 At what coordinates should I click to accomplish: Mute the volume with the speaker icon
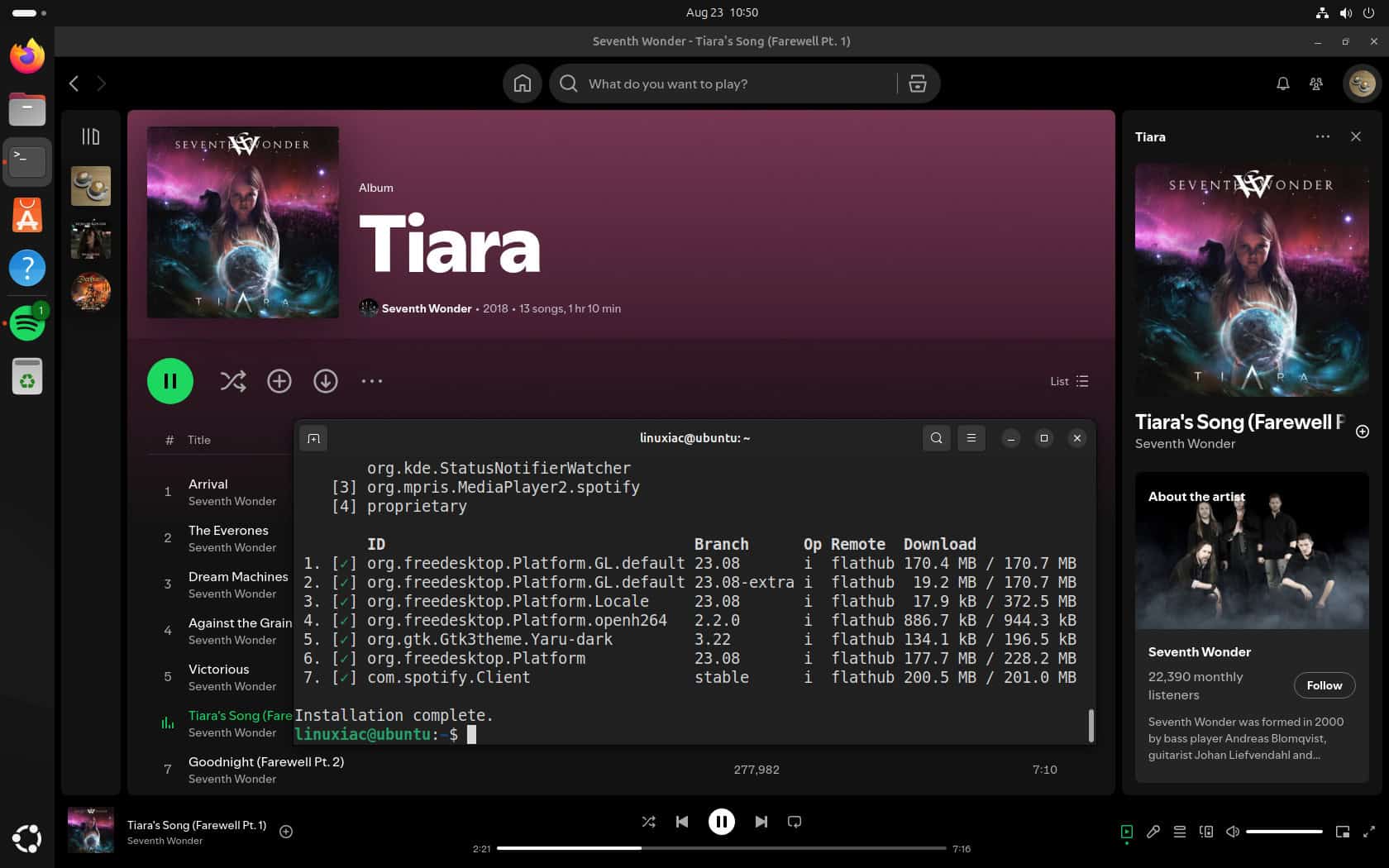click(1233, 832)
